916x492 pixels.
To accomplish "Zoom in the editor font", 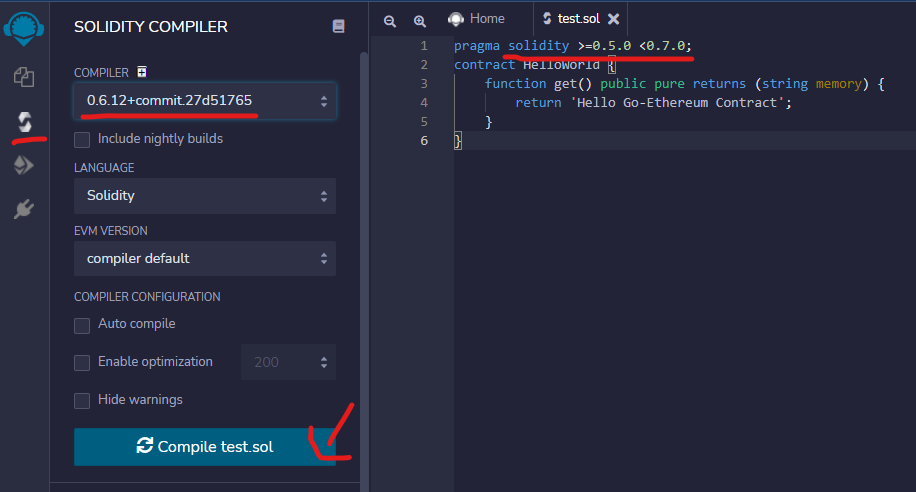I will click(x=419, y=21).
